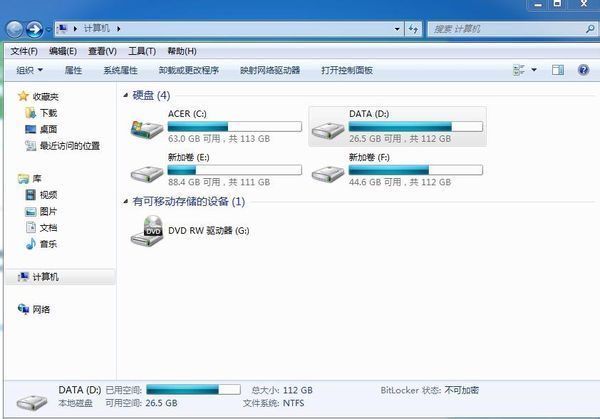Viewport: 600px width, 419px height.
Task: Go back with the Back arrow button
Action: (x=15, y=29)
